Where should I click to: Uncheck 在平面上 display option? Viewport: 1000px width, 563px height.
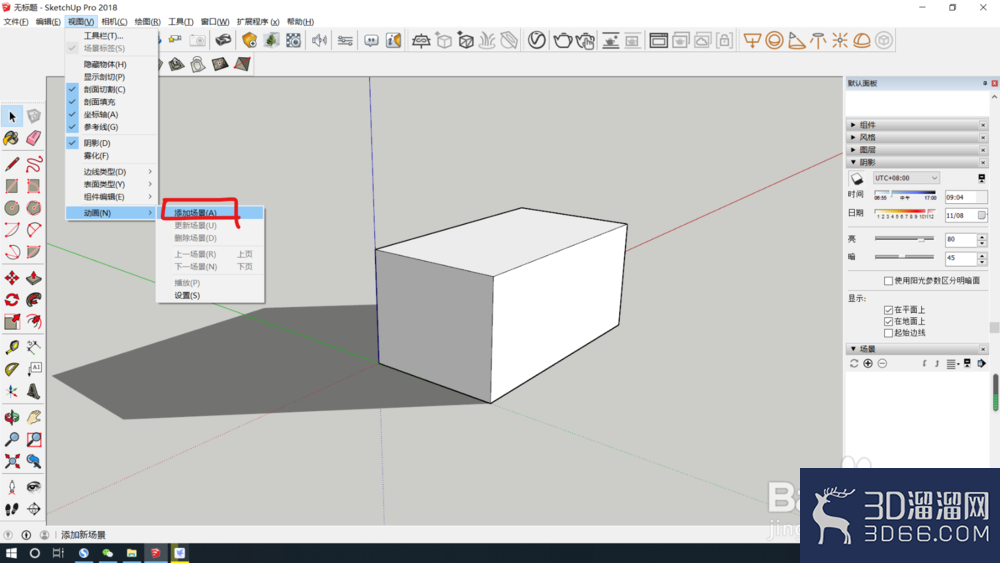[x=888, y=310]
